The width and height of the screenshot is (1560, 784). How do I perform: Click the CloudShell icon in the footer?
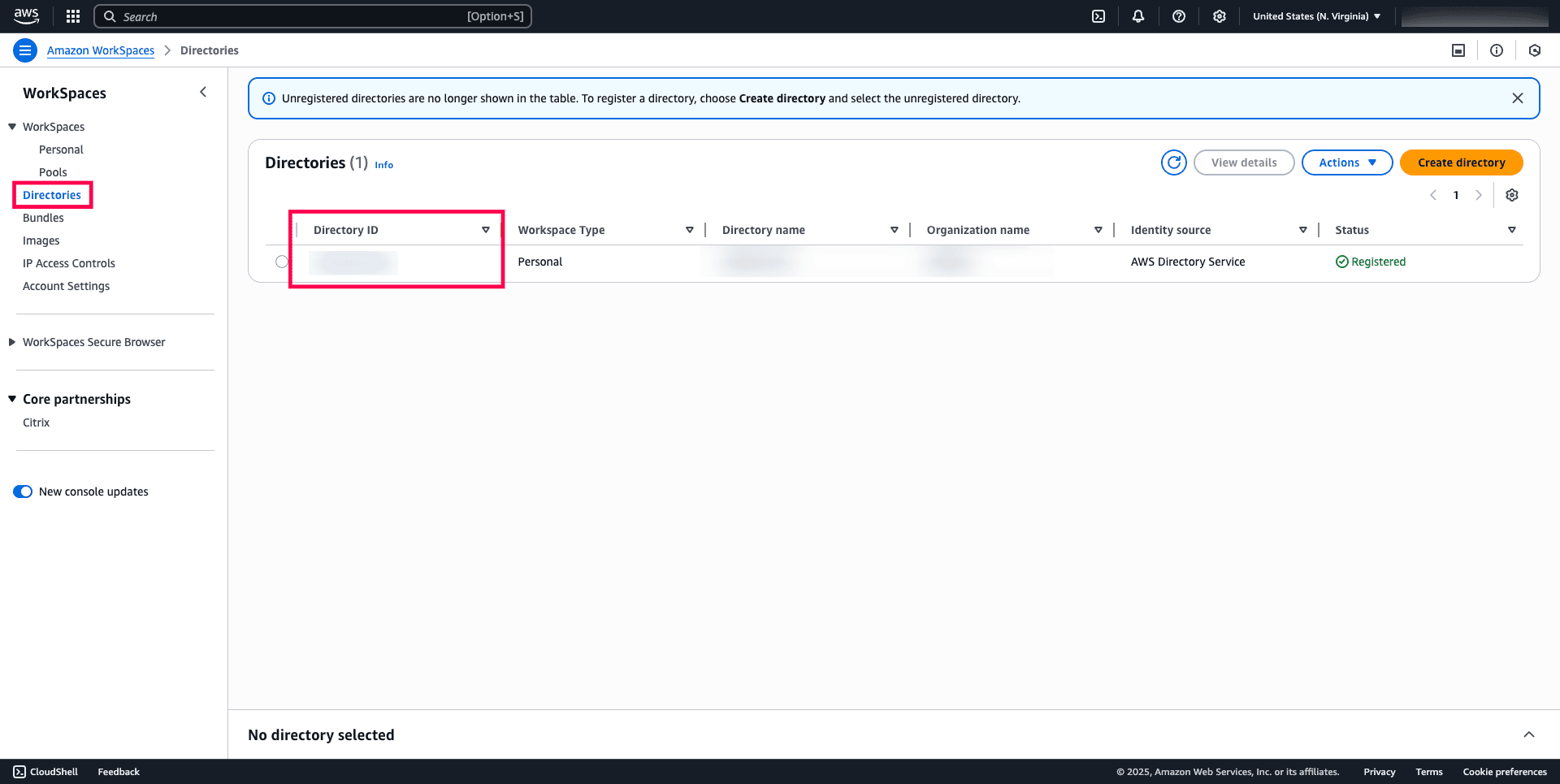coord(19,772)
